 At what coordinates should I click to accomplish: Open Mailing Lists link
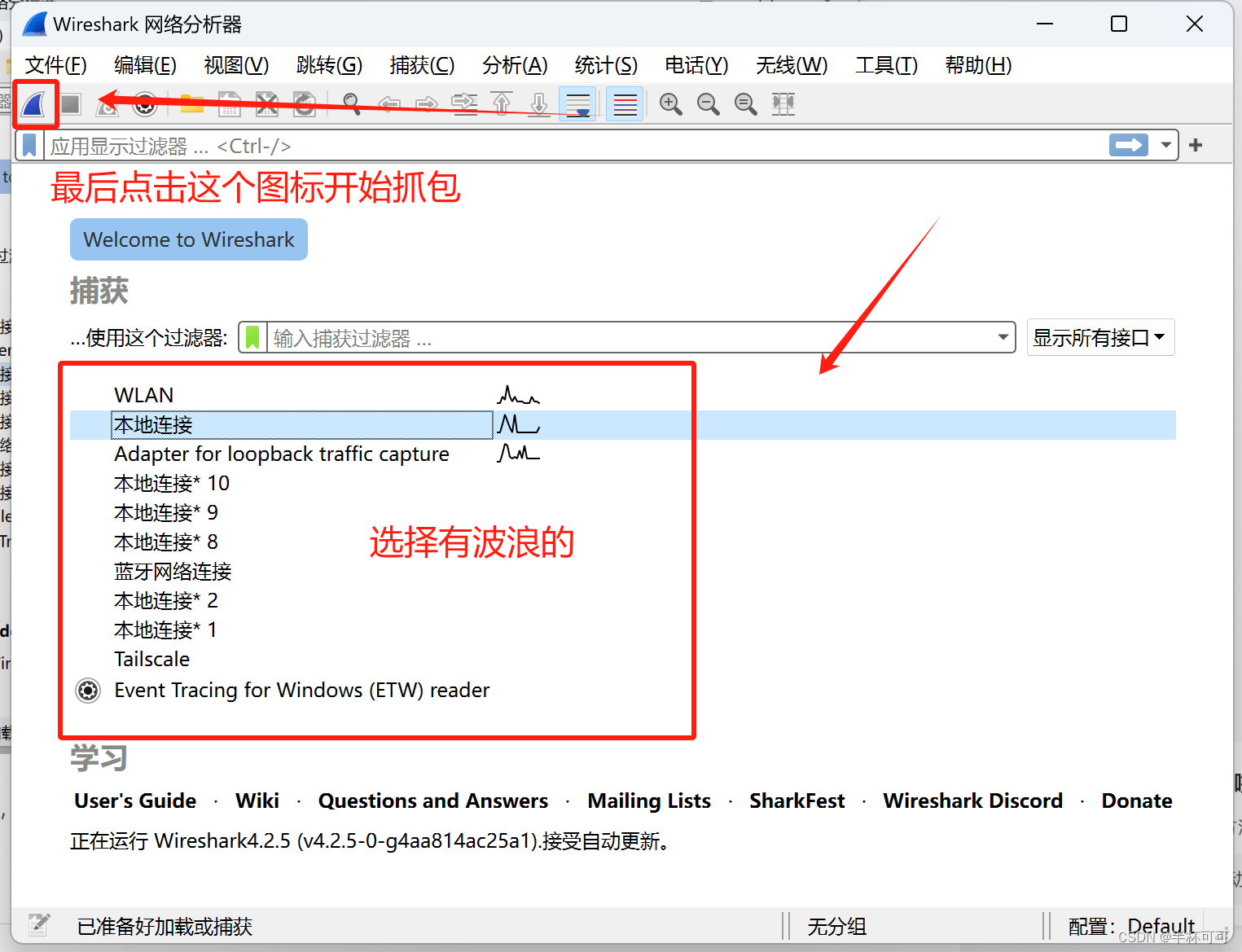649,801
